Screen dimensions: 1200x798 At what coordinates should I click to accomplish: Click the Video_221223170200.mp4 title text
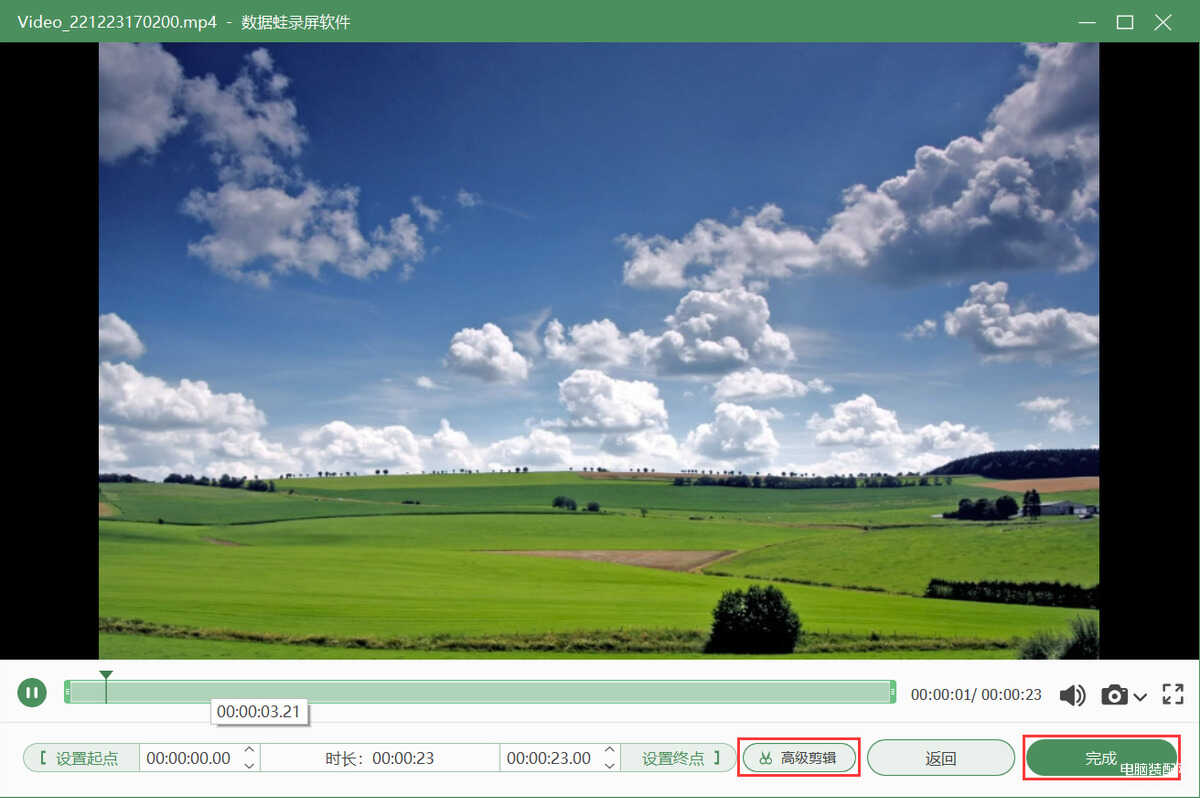click(x=117, y=21)
